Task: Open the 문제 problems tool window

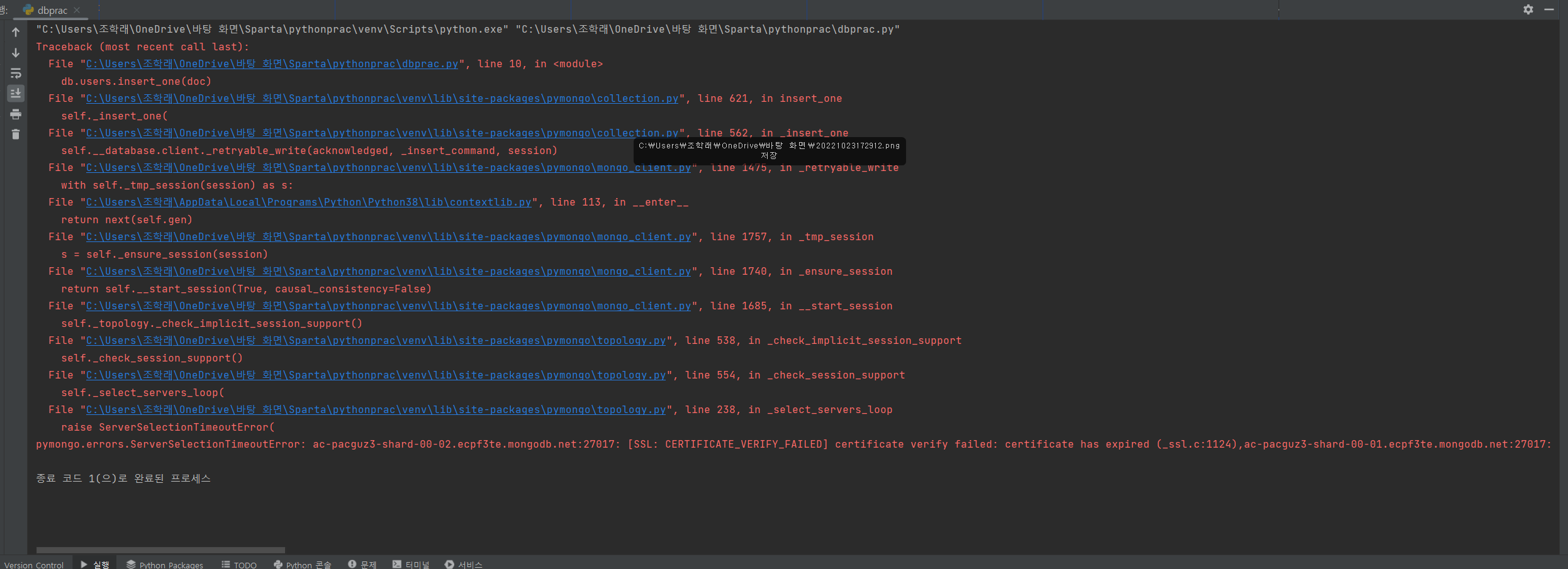Action: coord(362,565)
